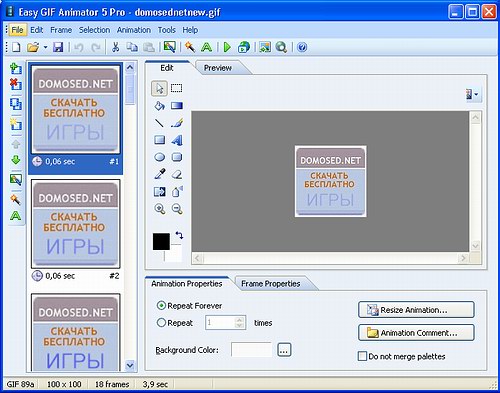Select the line drawing tool

click(x=159, y=123)
